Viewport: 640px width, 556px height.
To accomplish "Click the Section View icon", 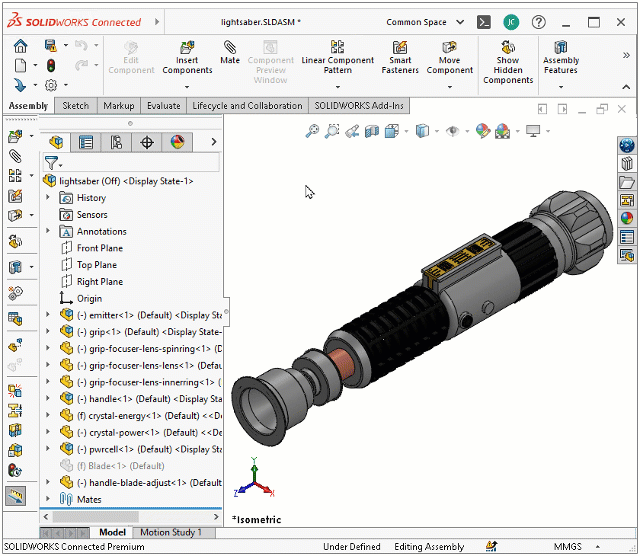I will (x=372, y=131).
